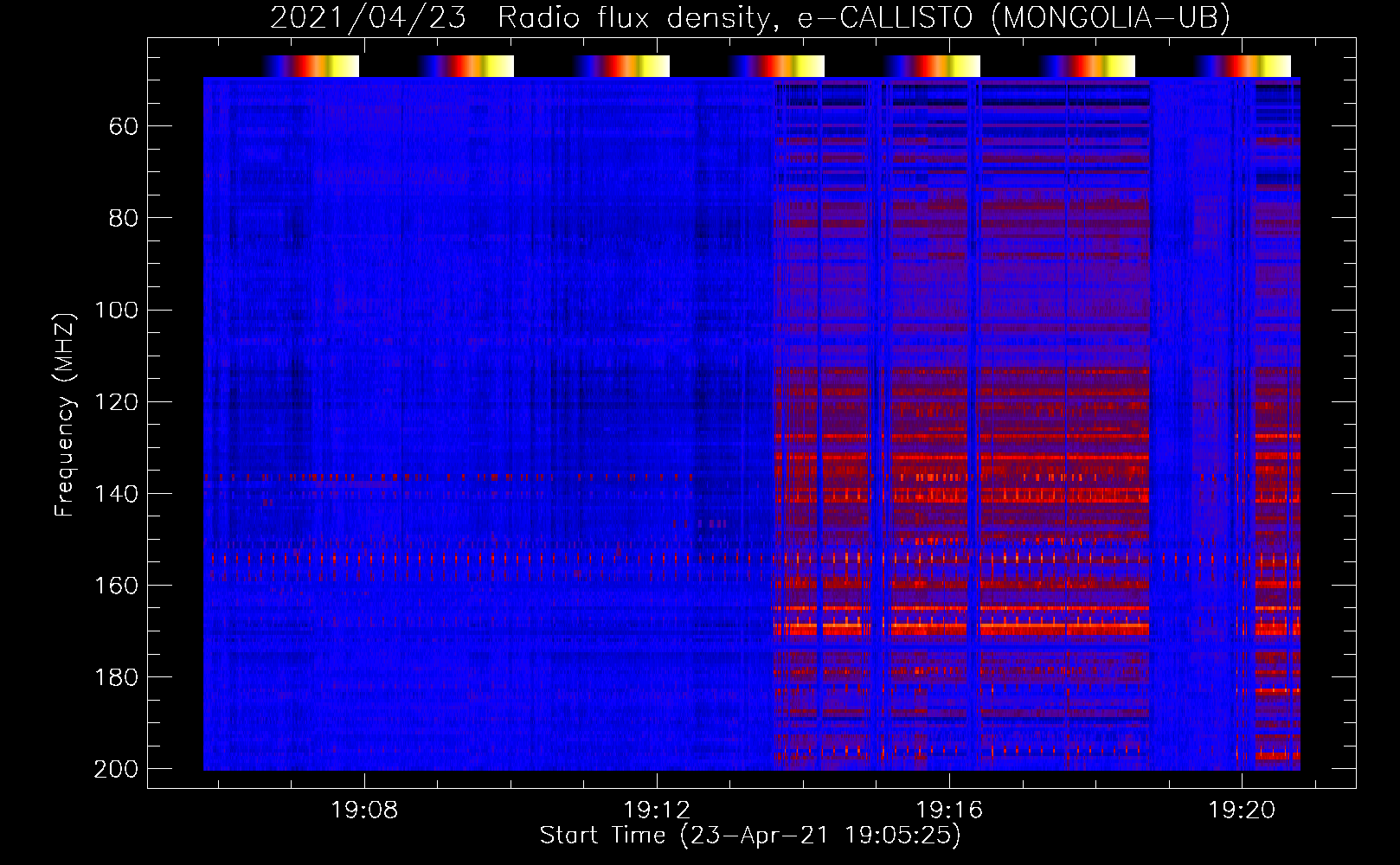Viewport: 1400px width, 865px height.
Task: Click the 200 MHz frequency tick label
Action: click(x=116, y=769)
